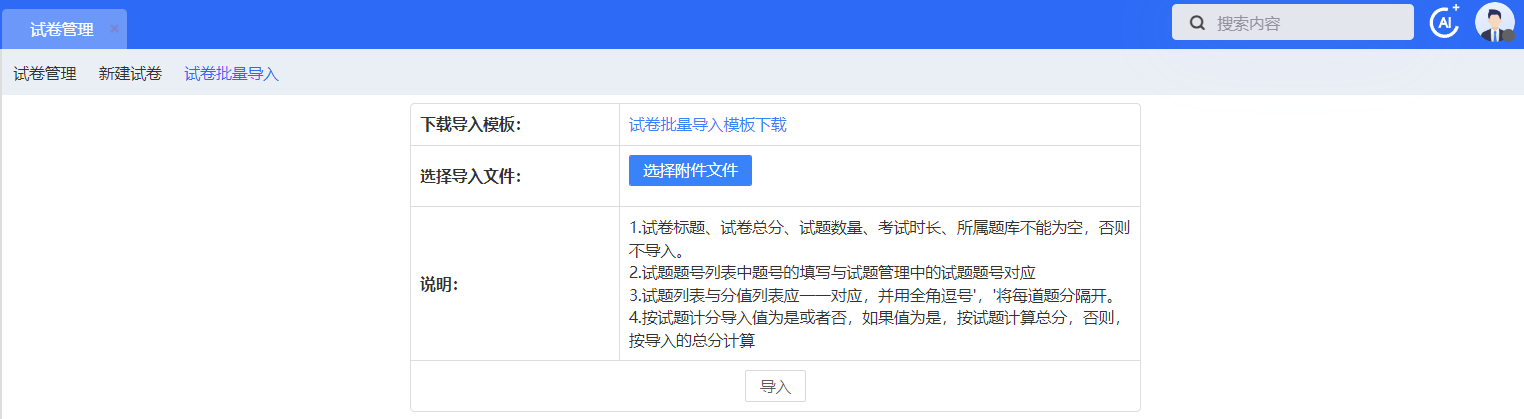Screen dimensions: 1524x419
Task: Click the 导入 button
Action: tap(775, 386)
